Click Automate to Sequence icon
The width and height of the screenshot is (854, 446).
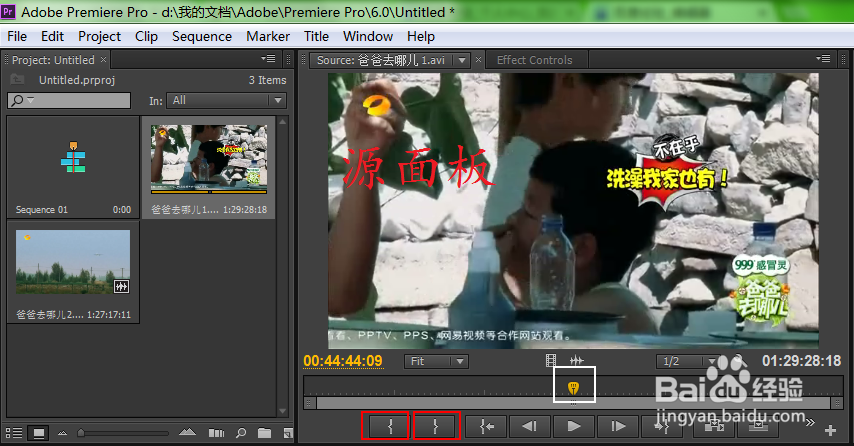[x=216, y=433]
